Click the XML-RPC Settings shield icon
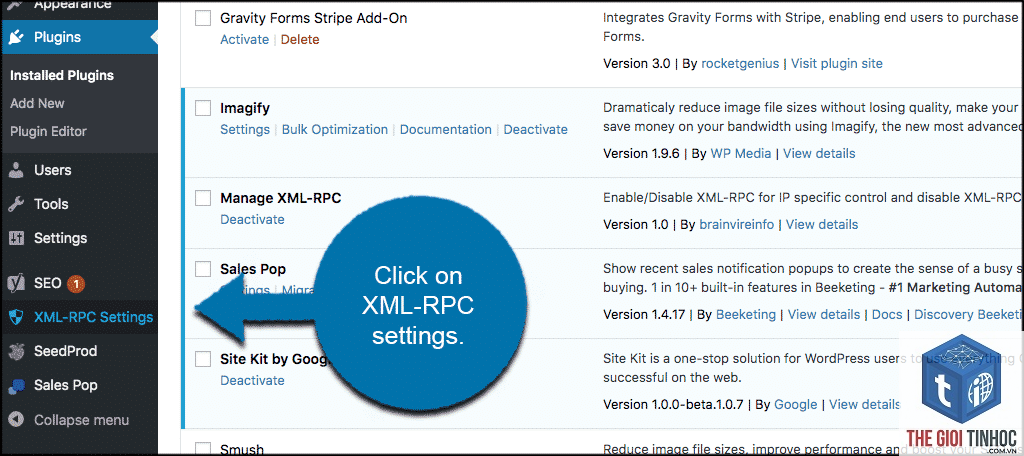 16,318
